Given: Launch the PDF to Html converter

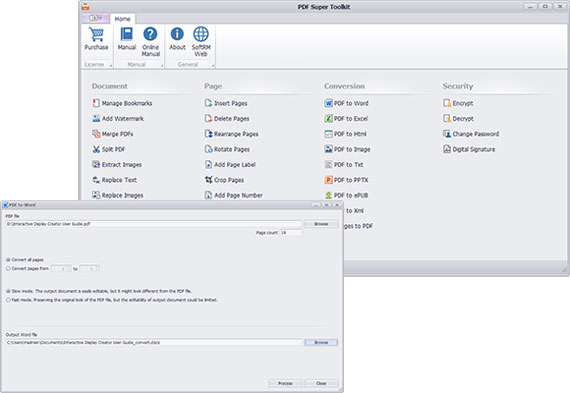Looking at the screenshot, I should pyautogui.click(x=345, y=134).
